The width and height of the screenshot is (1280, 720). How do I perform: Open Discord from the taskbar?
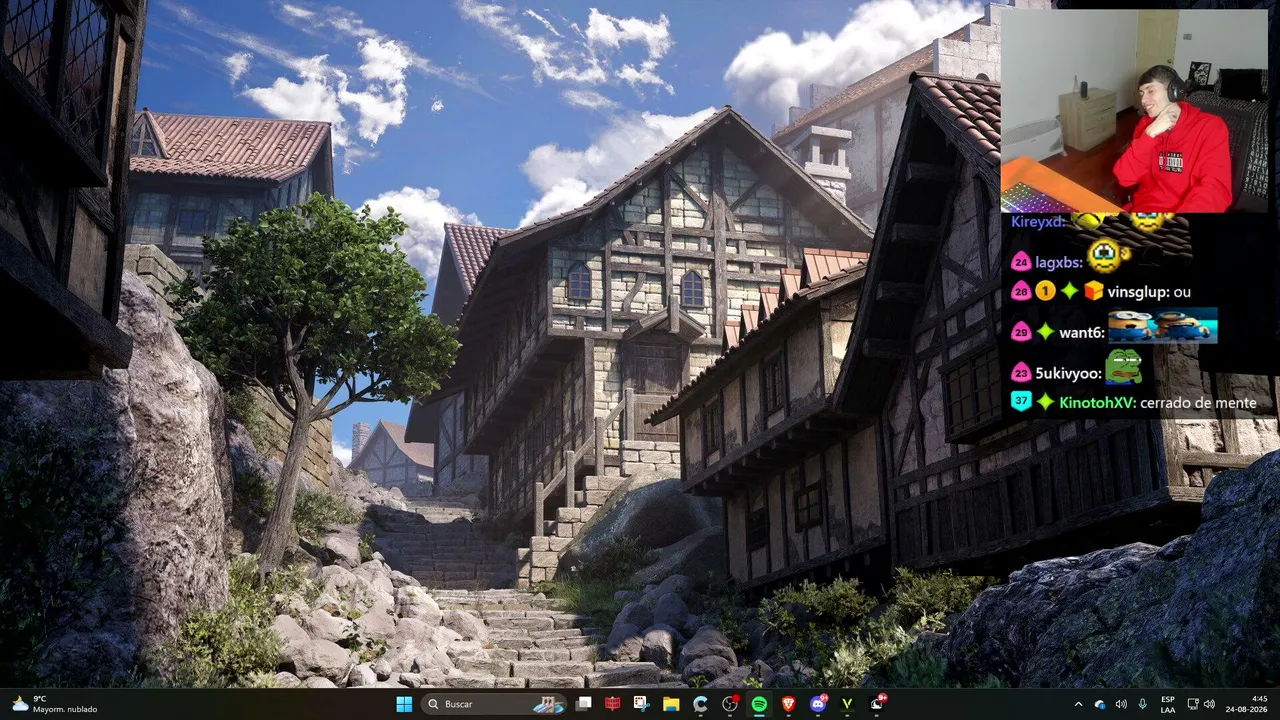coord(818,704)
